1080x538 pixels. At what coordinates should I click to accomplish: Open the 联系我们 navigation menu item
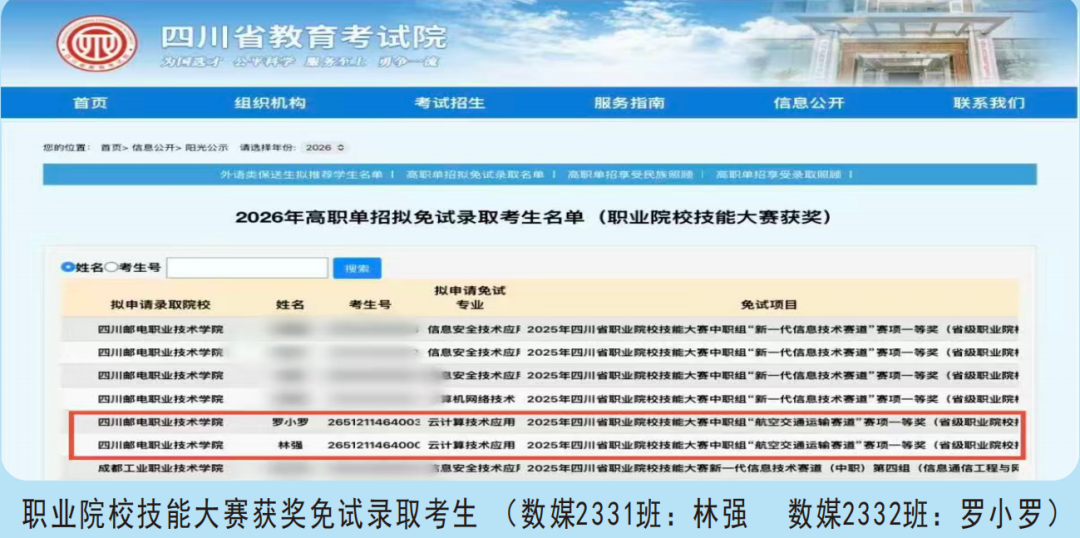pos(989,103)
